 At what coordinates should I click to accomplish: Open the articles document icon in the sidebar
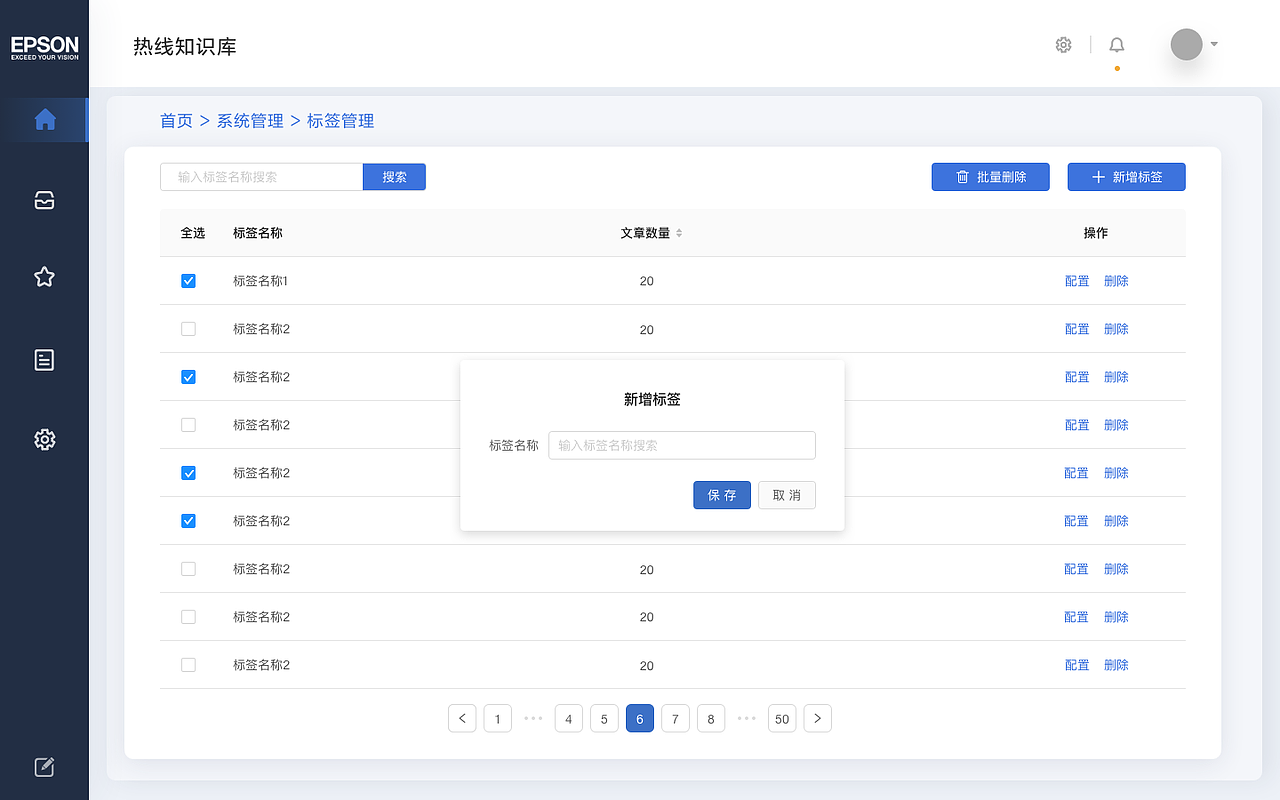[44, 360]
